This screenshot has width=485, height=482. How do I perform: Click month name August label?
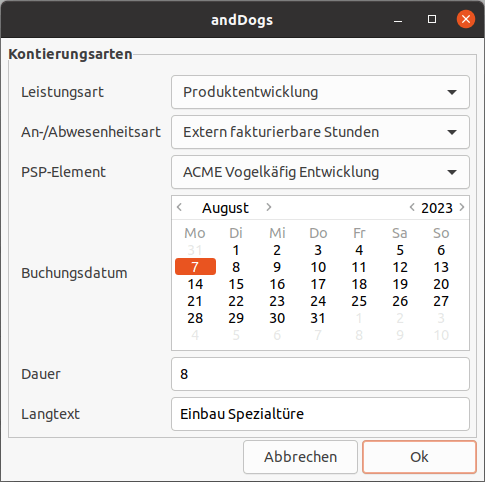click(x=225, y=208)
